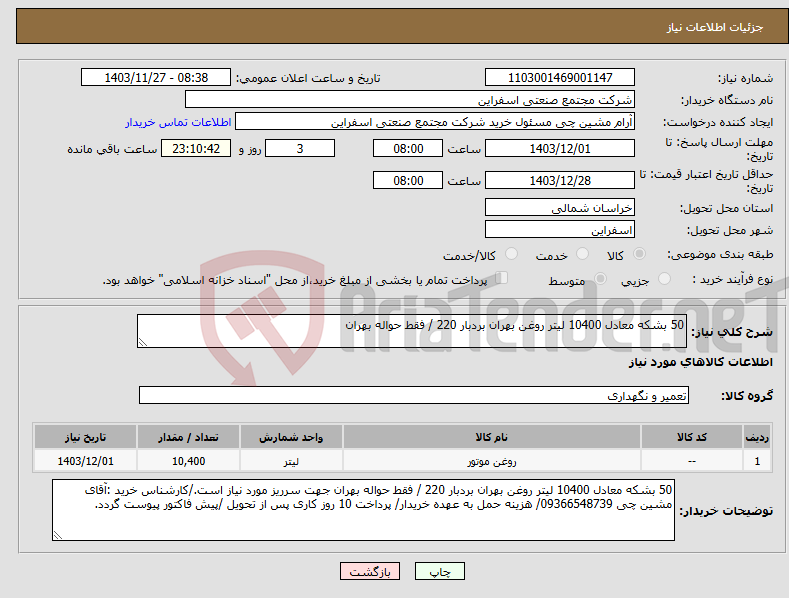Viewport: 789px width, 598px height.
Task: Select the کالا/خدمت radio button
Action: click(511, 254)
